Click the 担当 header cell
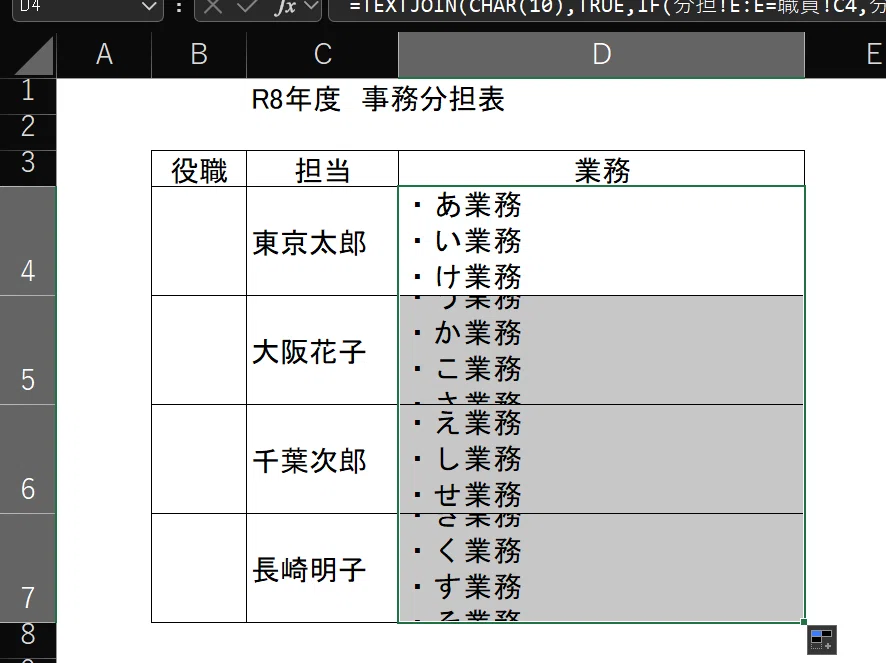 pyautogui.click(x=323, y=168)
